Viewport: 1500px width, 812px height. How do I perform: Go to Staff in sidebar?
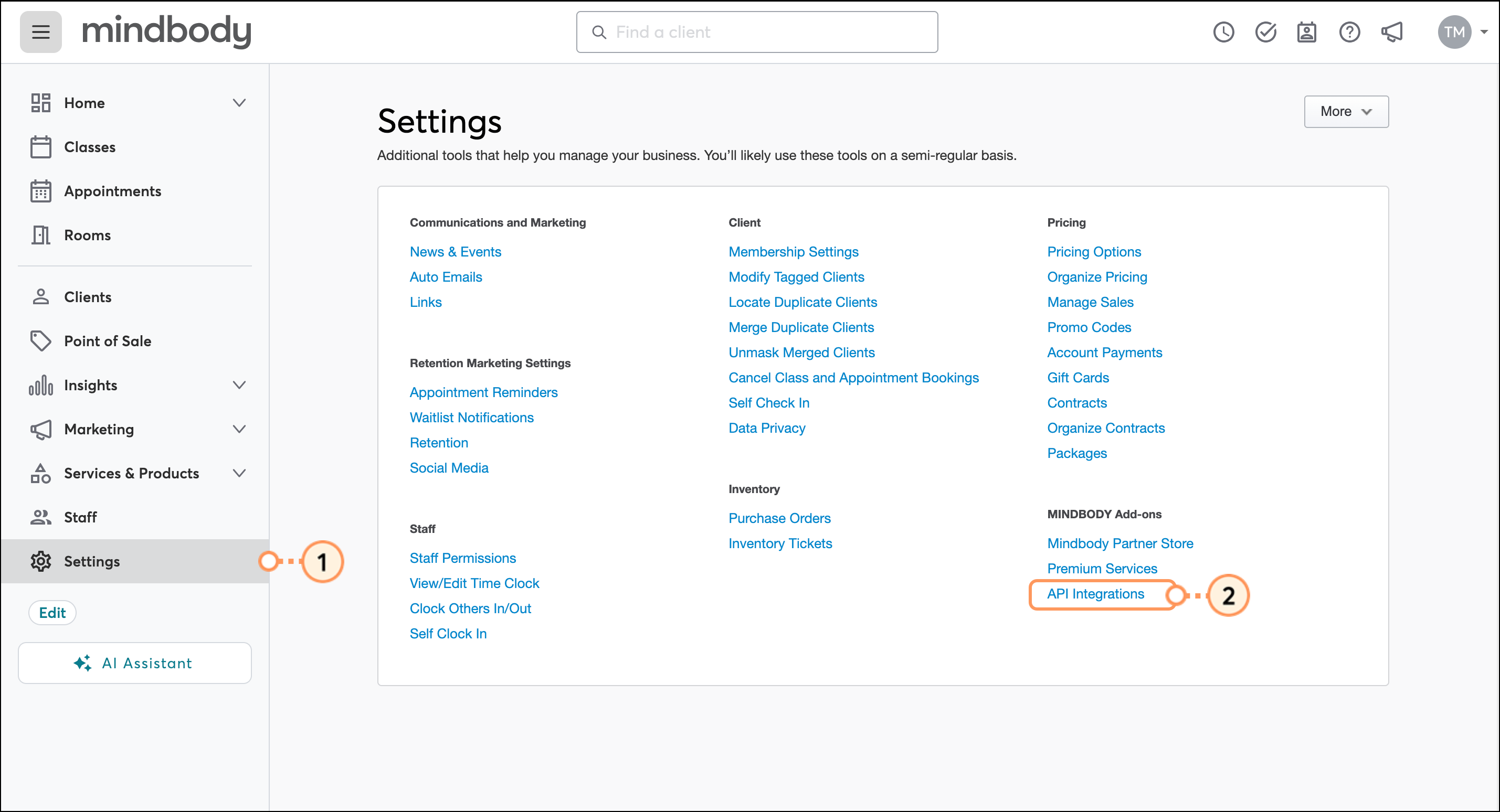pyautogui.click(x=80, y=518)
